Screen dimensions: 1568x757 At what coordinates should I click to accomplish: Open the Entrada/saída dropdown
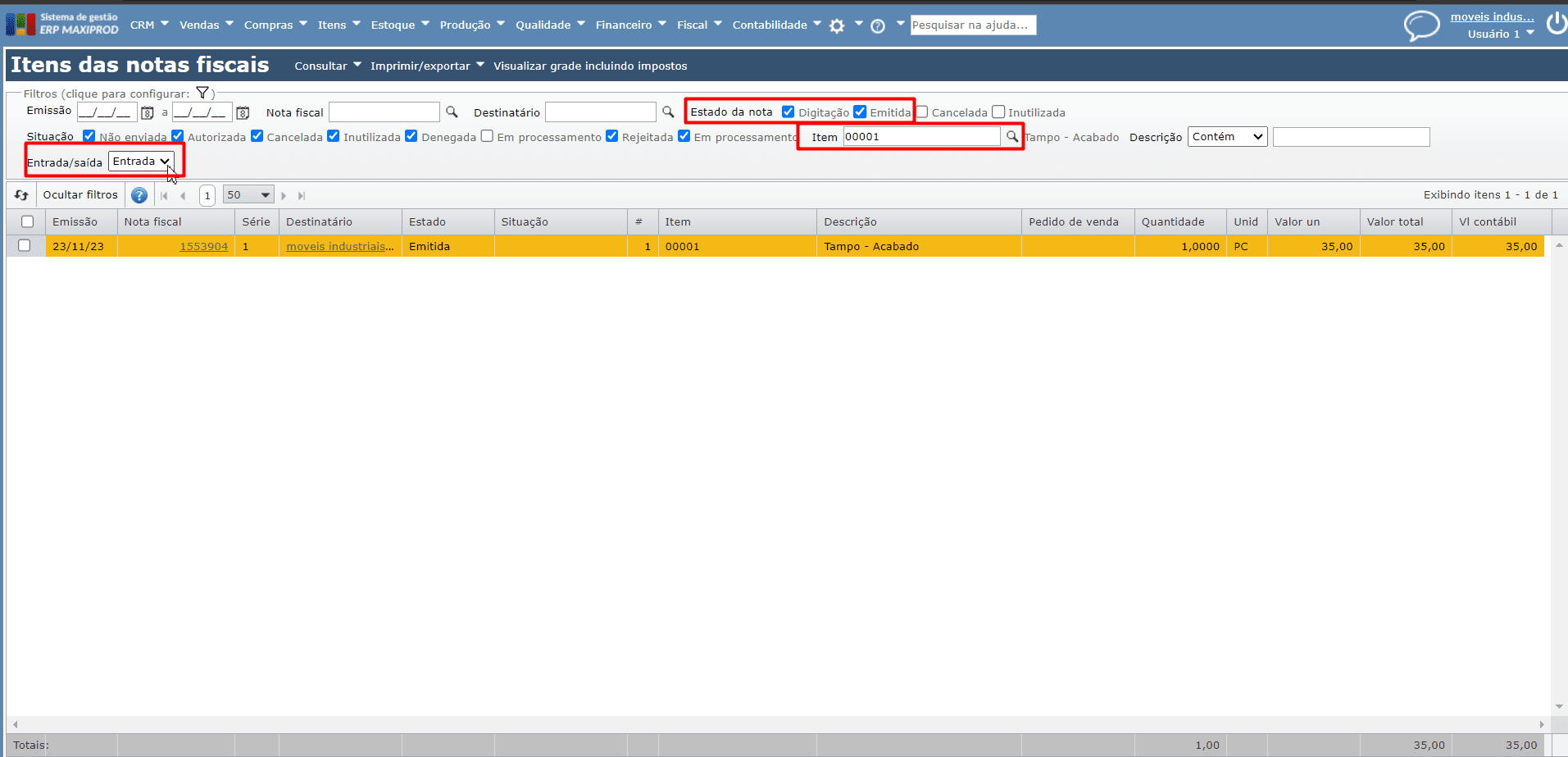(x=141, y=162)
